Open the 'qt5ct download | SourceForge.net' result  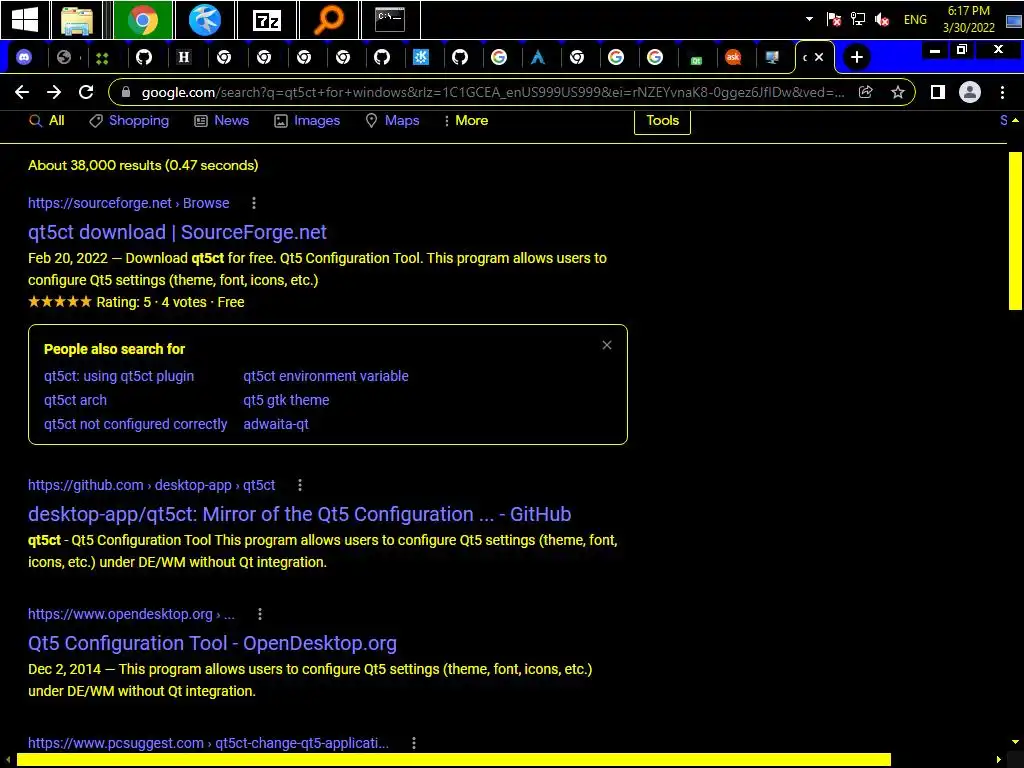tap(177, 232)
